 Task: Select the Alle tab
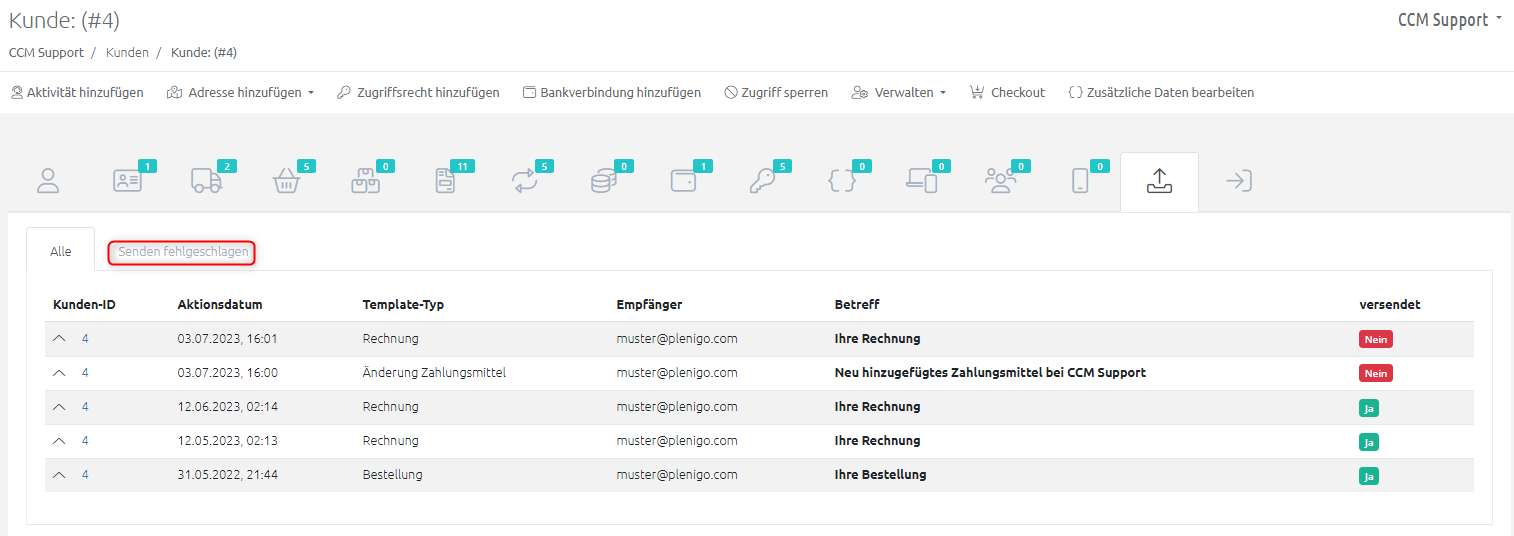61,252
